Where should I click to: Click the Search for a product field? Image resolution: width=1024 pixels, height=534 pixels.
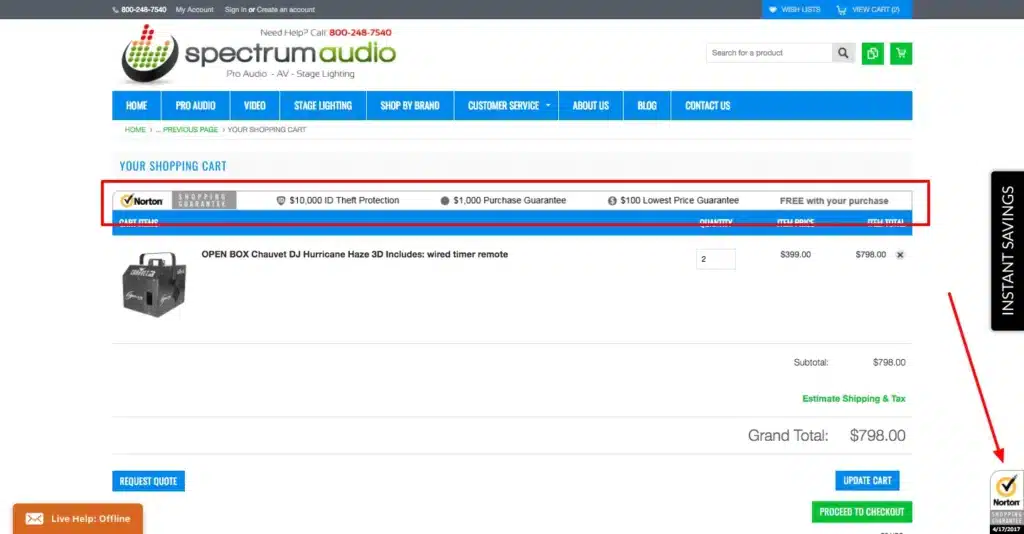768,53
